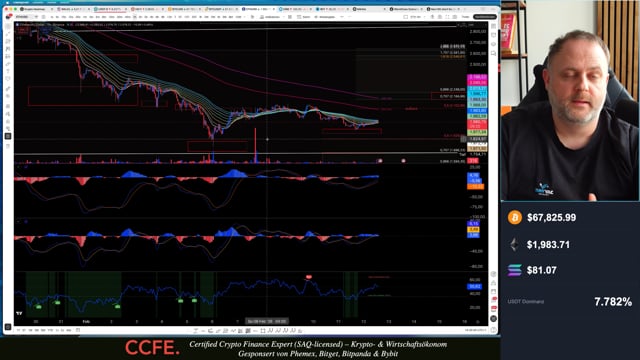The width and height of the screenshot is (640, 360).
Task: Select the text annotation tool
Action: coord(8,71)
